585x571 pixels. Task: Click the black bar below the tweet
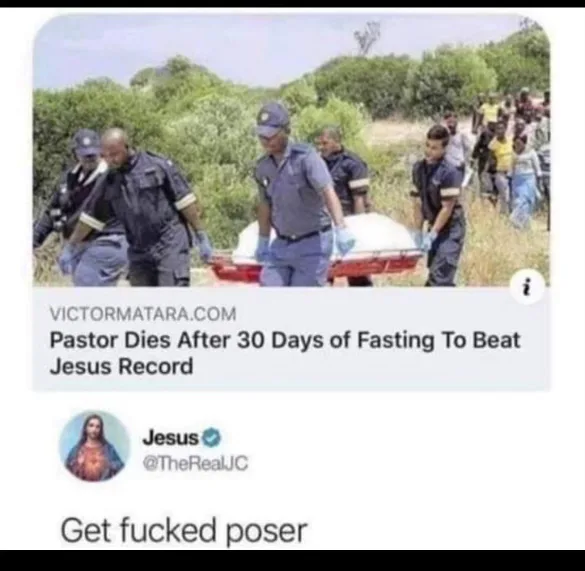point(292,560)
